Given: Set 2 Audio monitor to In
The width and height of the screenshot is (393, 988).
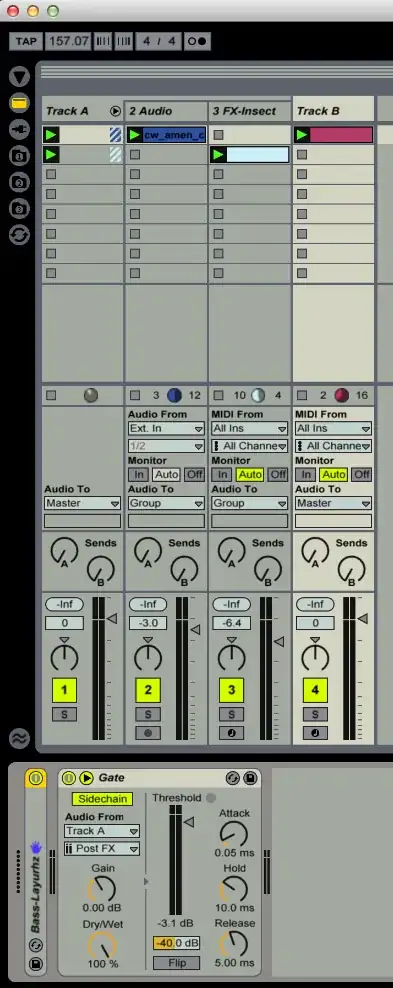Looking at the screenshot, I should pos(138,474).
